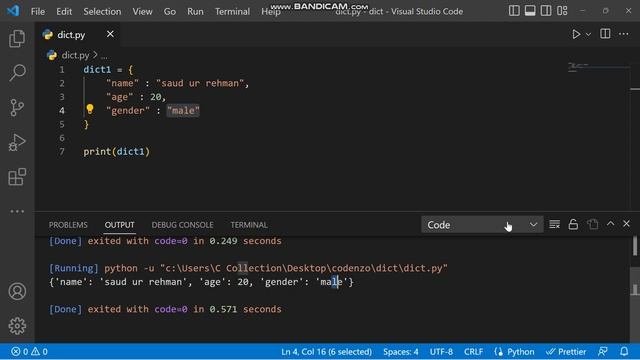Click the "male" string on line 4
This screenshot has width=640, height=360.
183,111
